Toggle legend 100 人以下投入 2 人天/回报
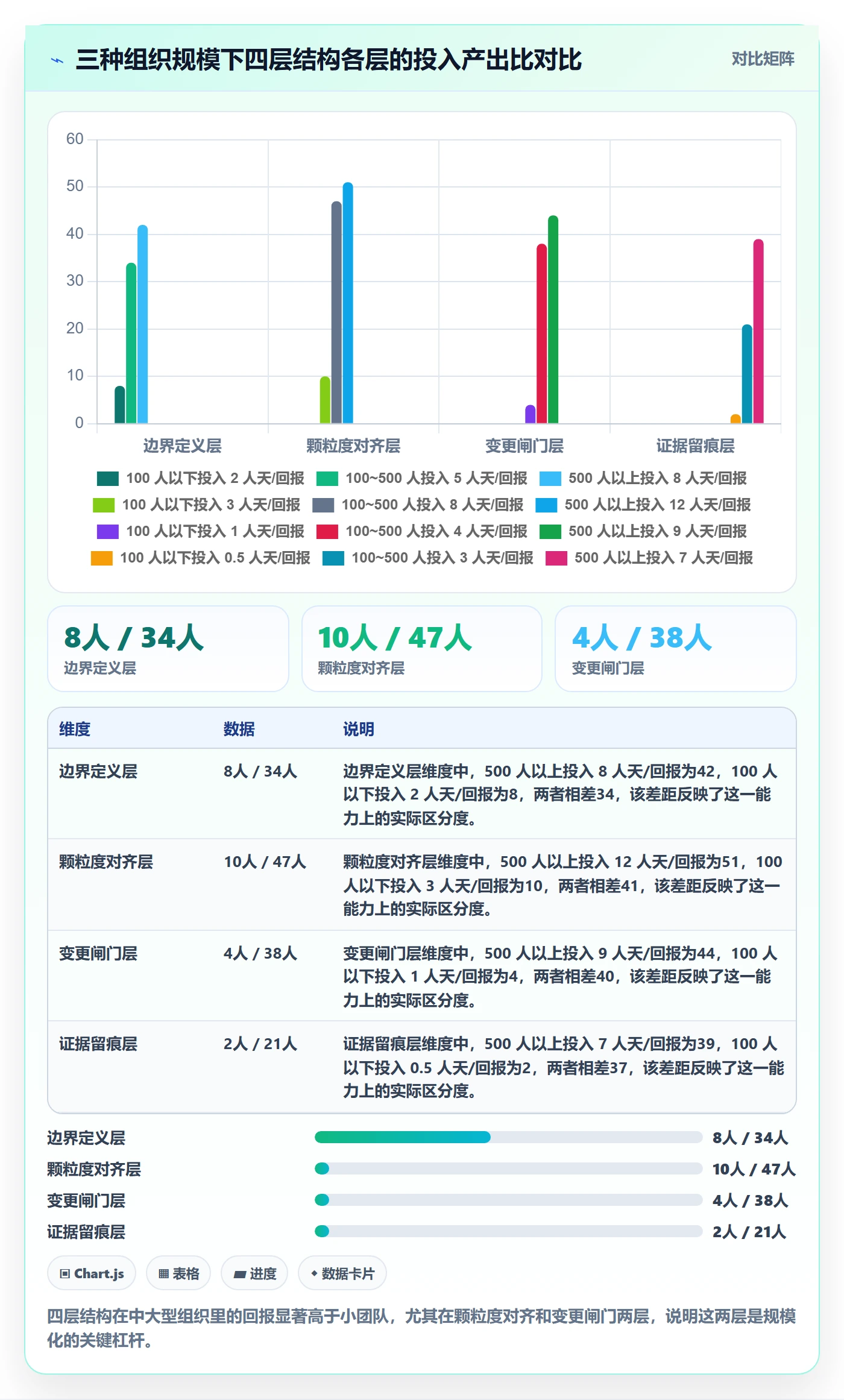 200,478
